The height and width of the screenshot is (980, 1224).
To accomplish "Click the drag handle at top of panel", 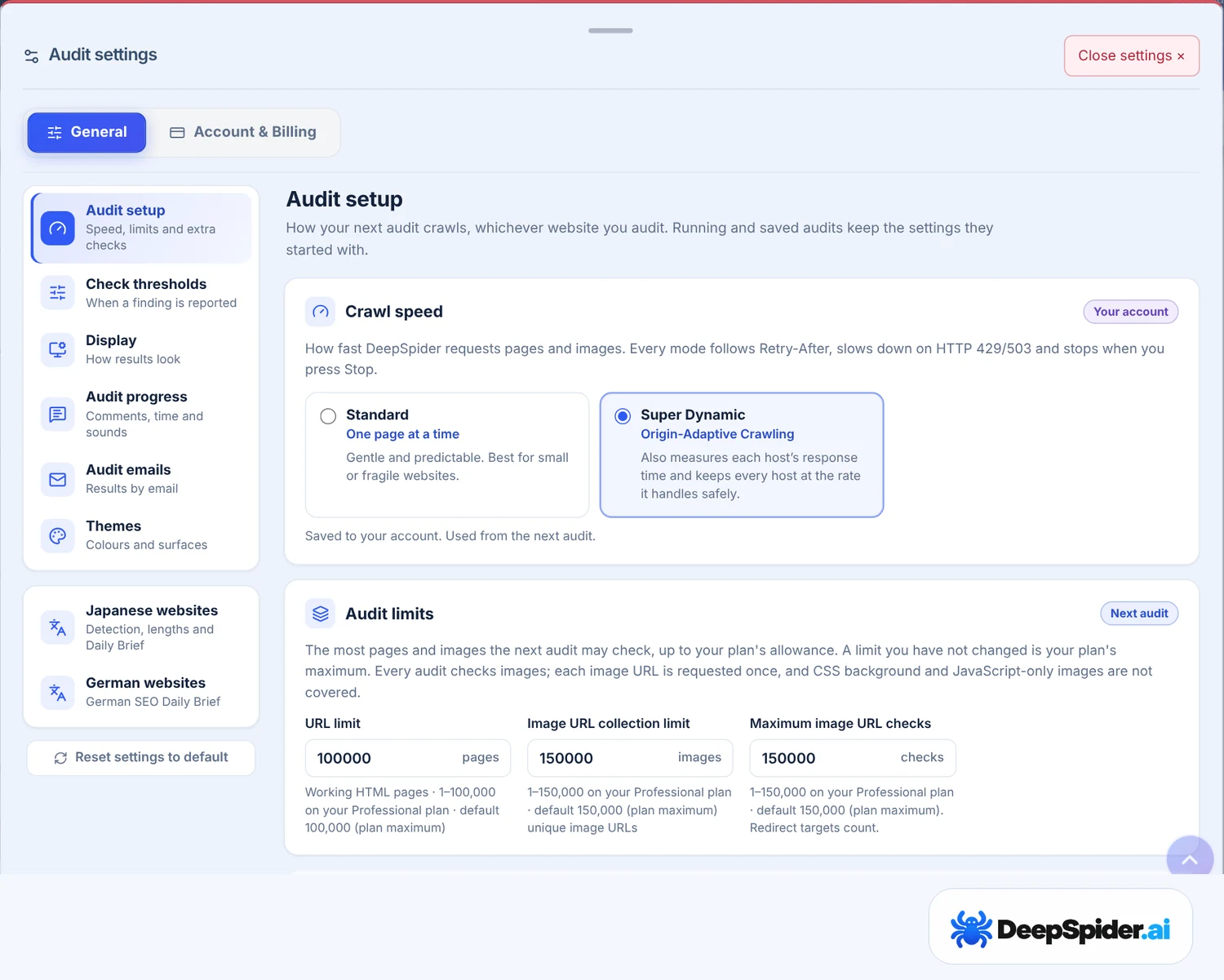I will [610, 31].
